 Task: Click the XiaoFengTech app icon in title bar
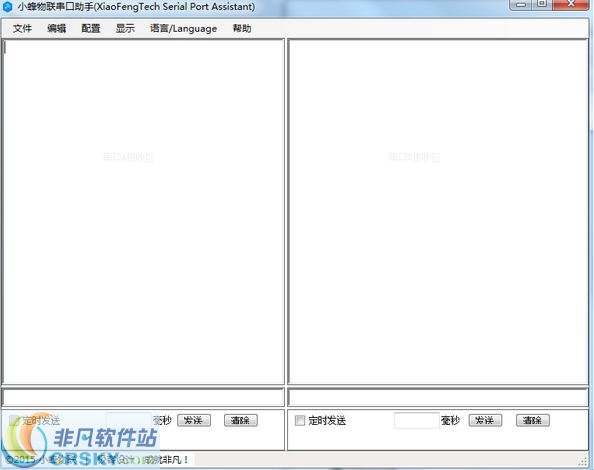click(x=7, y=6)
